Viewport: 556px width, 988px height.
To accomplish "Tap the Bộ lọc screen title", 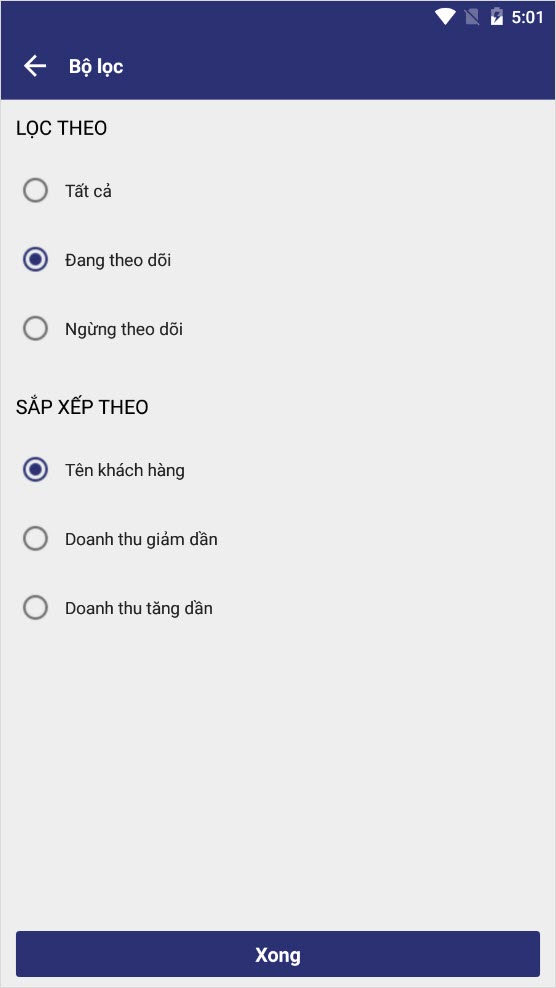I will click(x=96, y=67).
